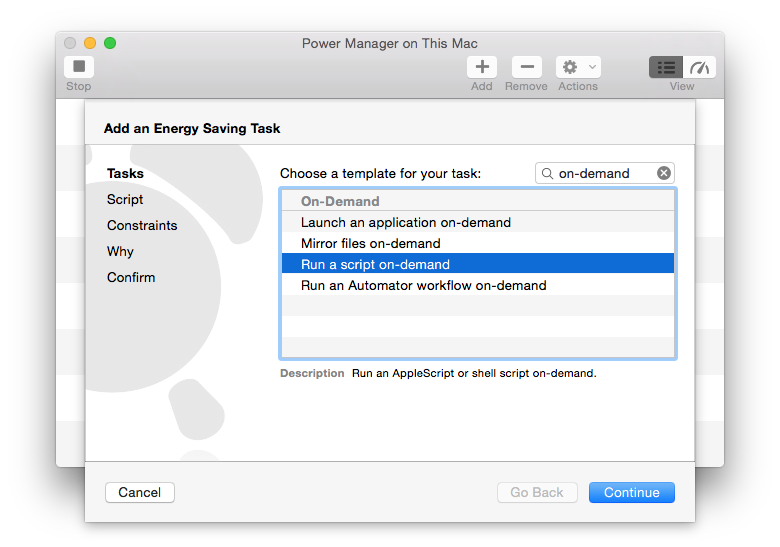Click the Add plus icon
This screenshot has height=547, width=780.
[482, 67]
